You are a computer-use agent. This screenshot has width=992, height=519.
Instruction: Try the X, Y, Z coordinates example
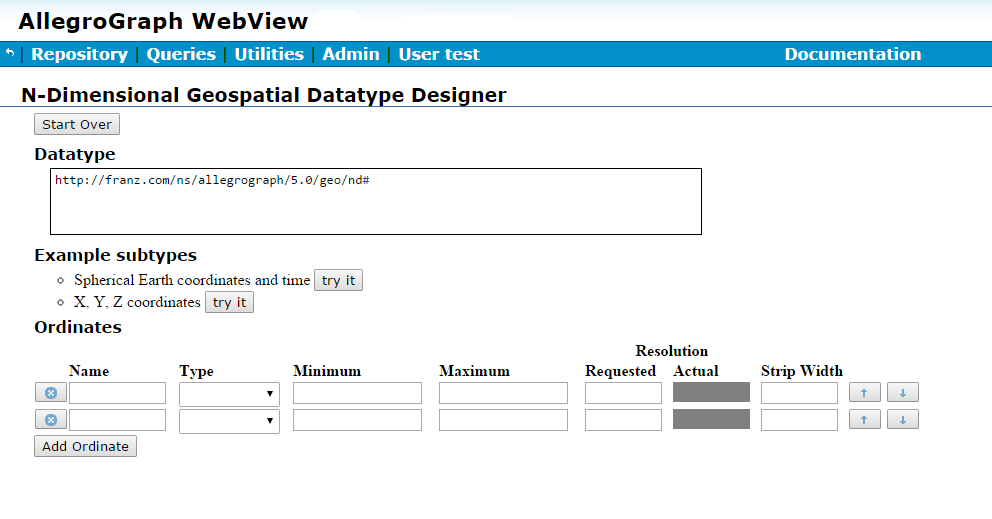pyautogui.click(x=229, y=303)
